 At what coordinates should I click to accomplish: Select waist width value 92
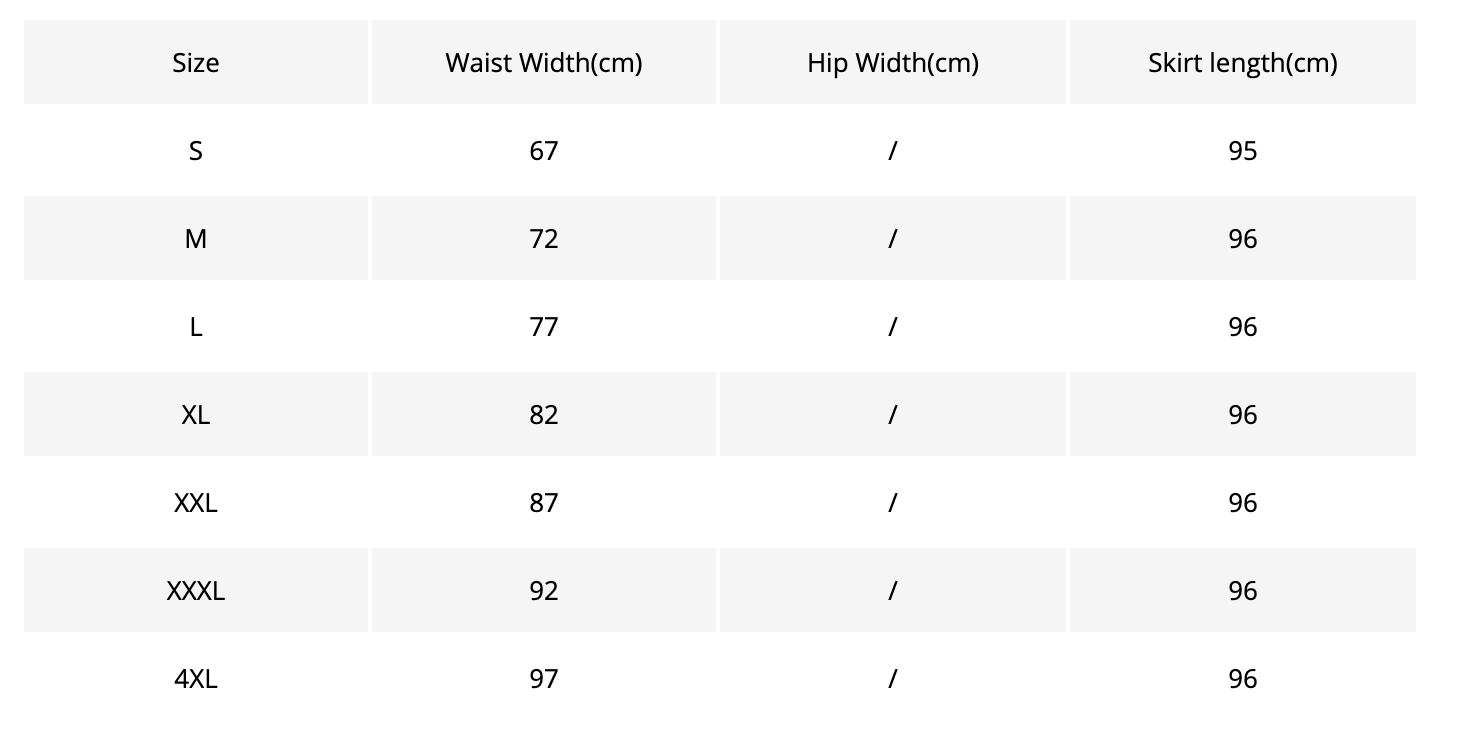[x=544, y=590]
